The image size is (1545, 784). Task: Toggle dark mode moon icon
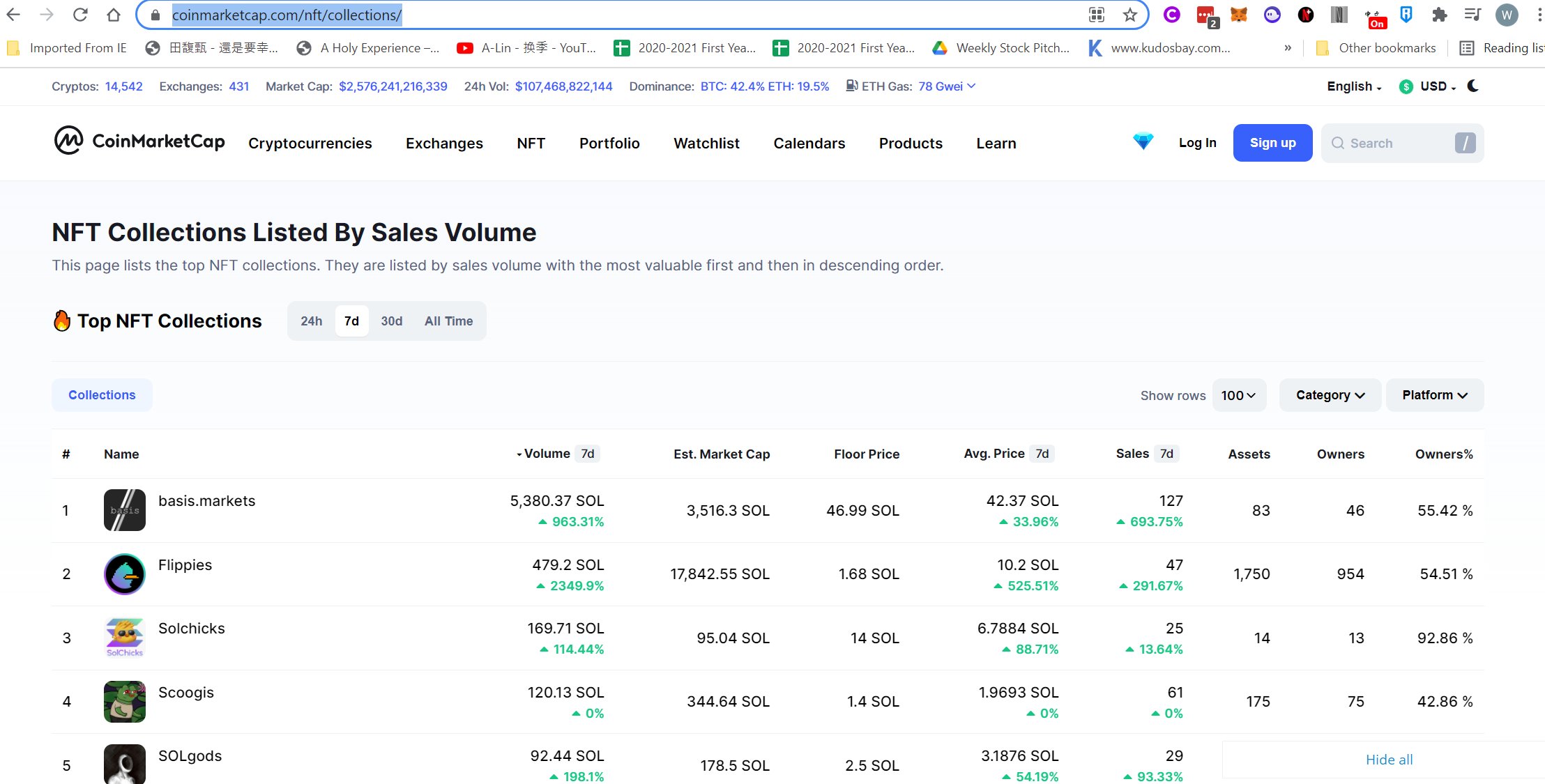click(x=1472, y=86)
